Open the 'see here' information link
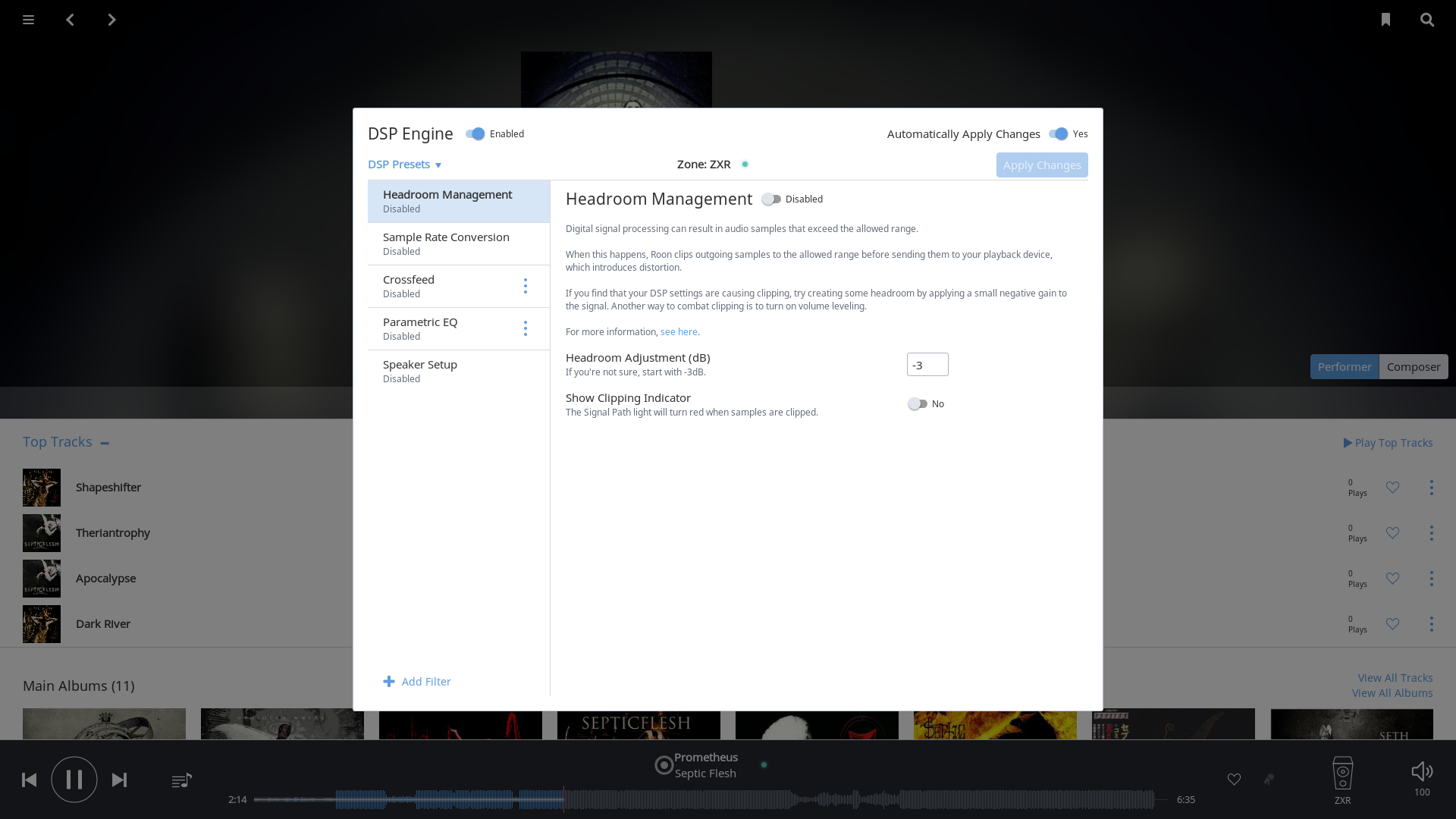1456x819 pixels. point(679,332)
